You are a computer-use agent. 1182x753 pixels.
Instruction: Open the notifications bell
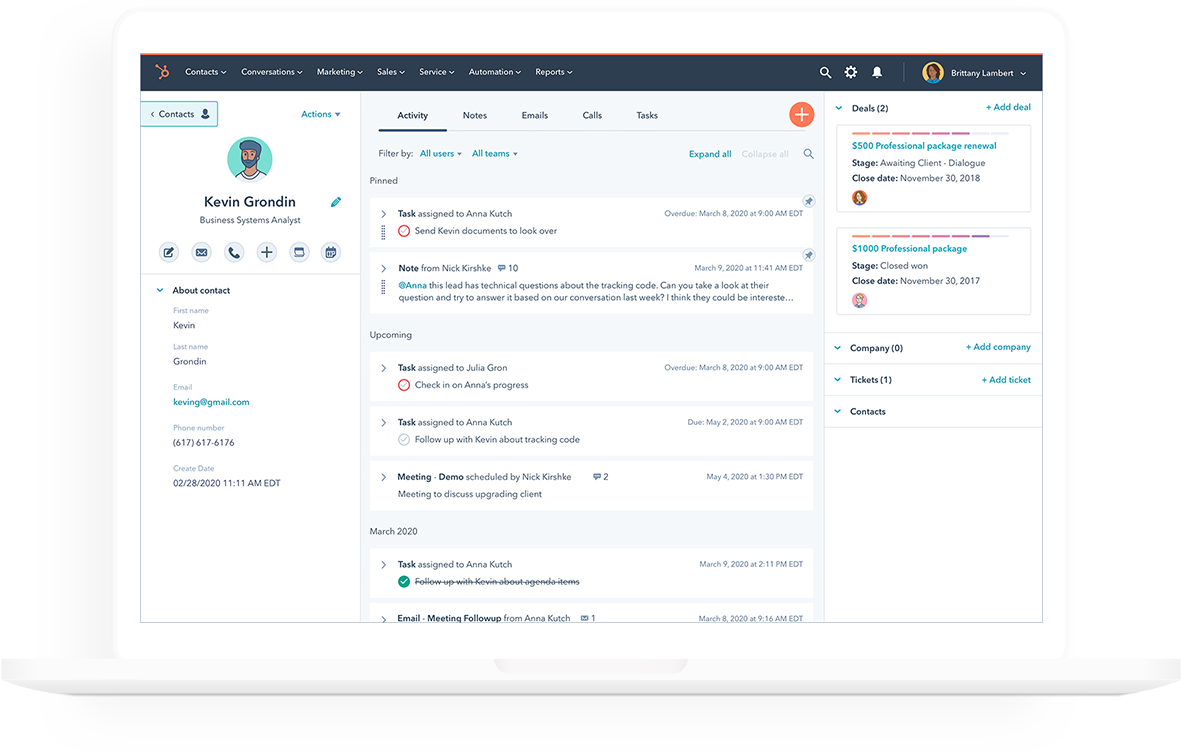[877, 73]
